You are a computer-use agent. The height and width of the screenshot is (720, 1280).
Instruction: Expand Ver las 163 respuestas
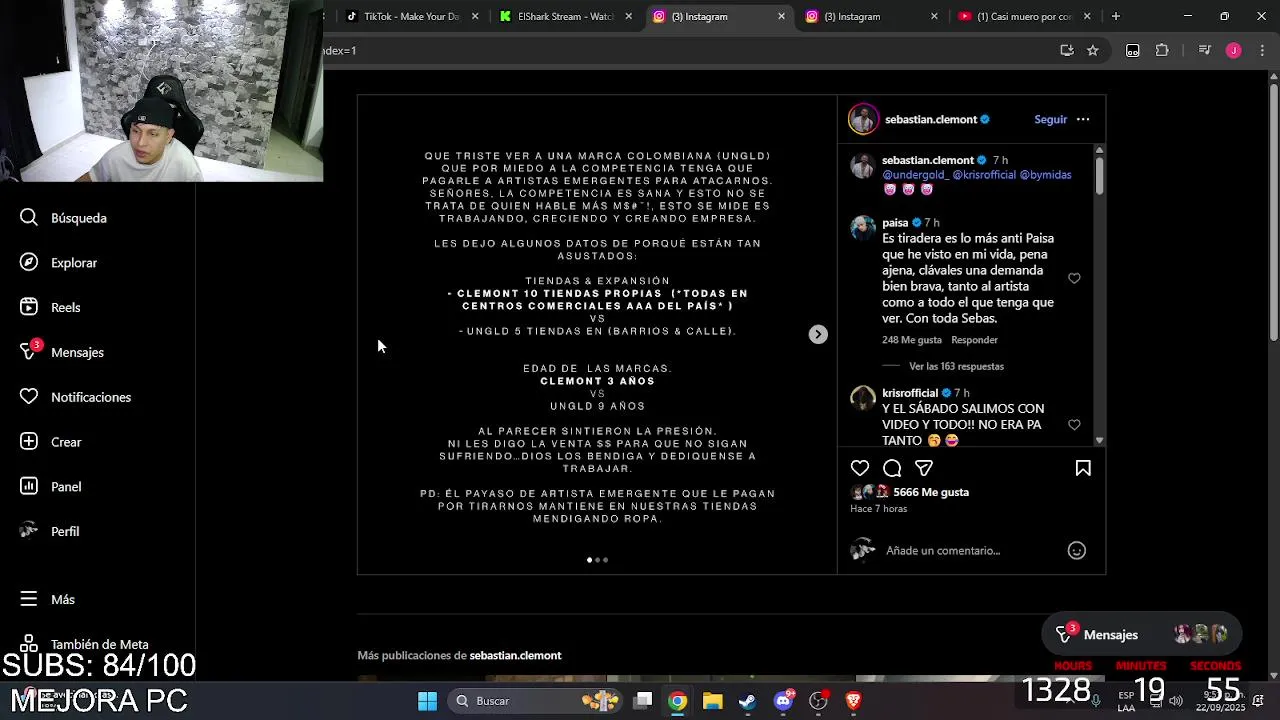[956, 366]
